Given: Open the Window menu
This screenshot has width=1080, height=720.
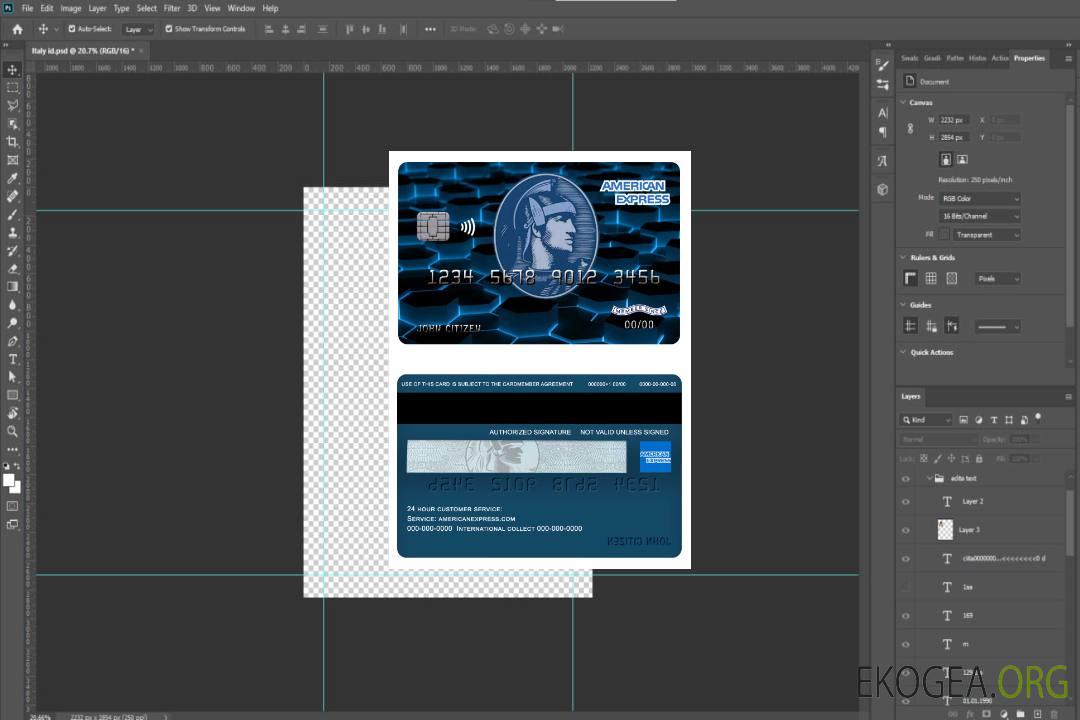Looking at the screenshot, I should [241, 8].
